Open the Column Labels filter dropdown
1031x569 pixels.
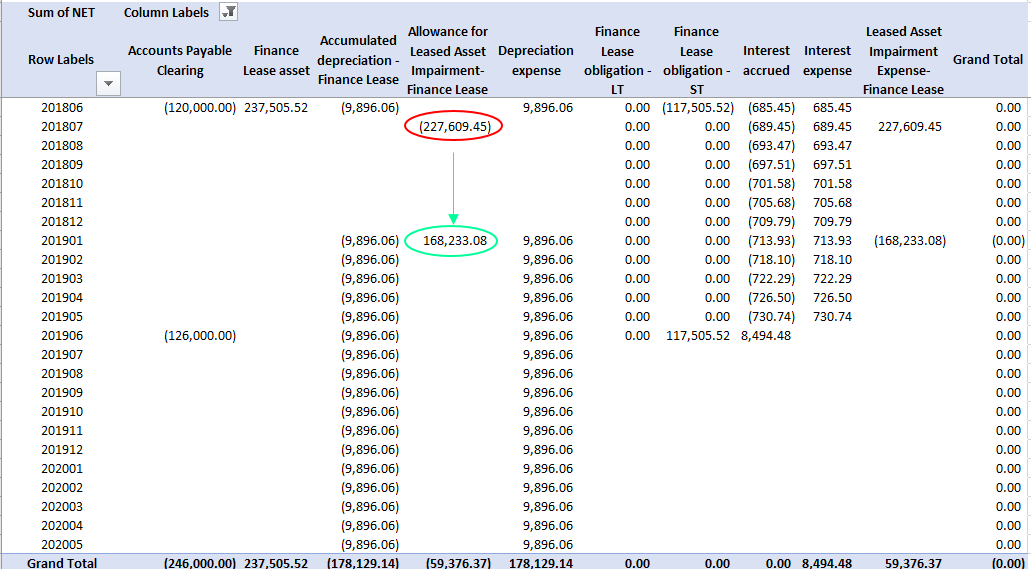coord(228,12)
